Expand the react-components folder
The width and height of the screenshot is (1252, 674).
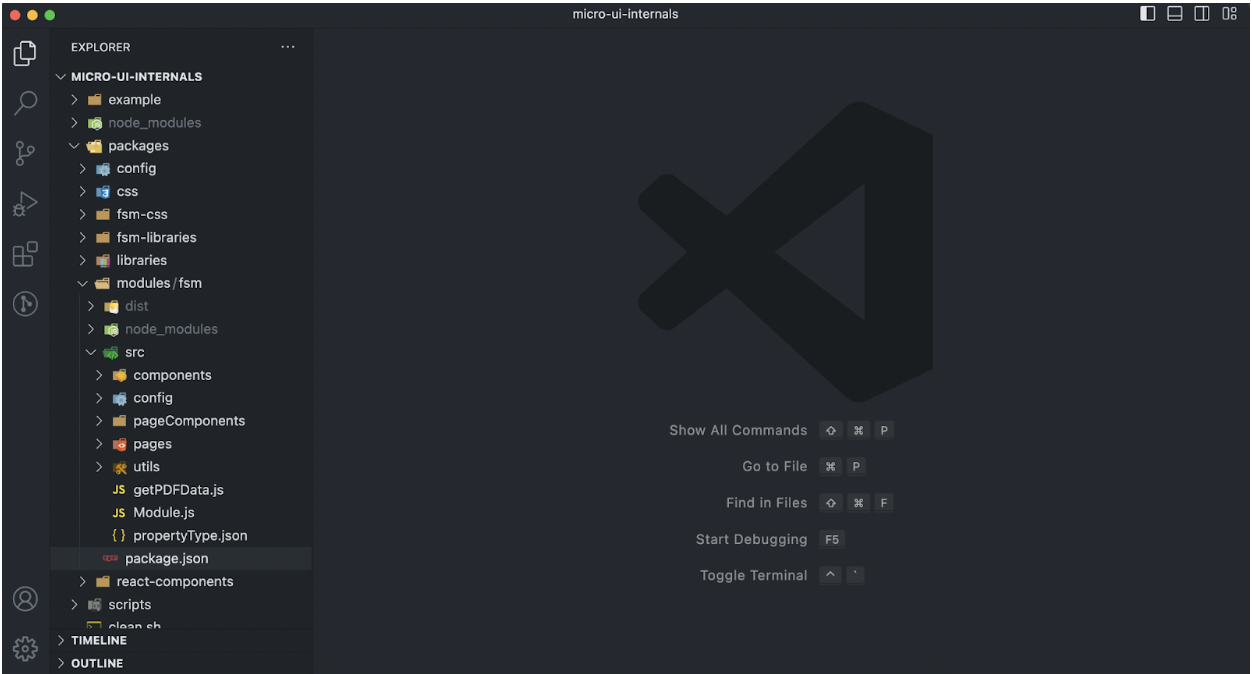point(174,582)
